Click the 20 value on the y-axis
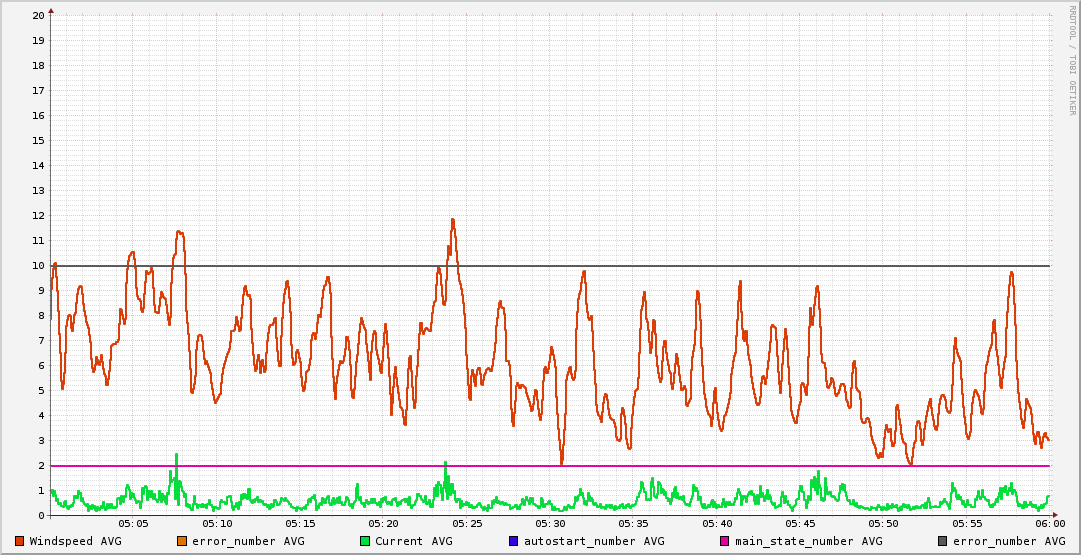The image size is (1081, 555). pyautogui.click(x=38, y=16)
